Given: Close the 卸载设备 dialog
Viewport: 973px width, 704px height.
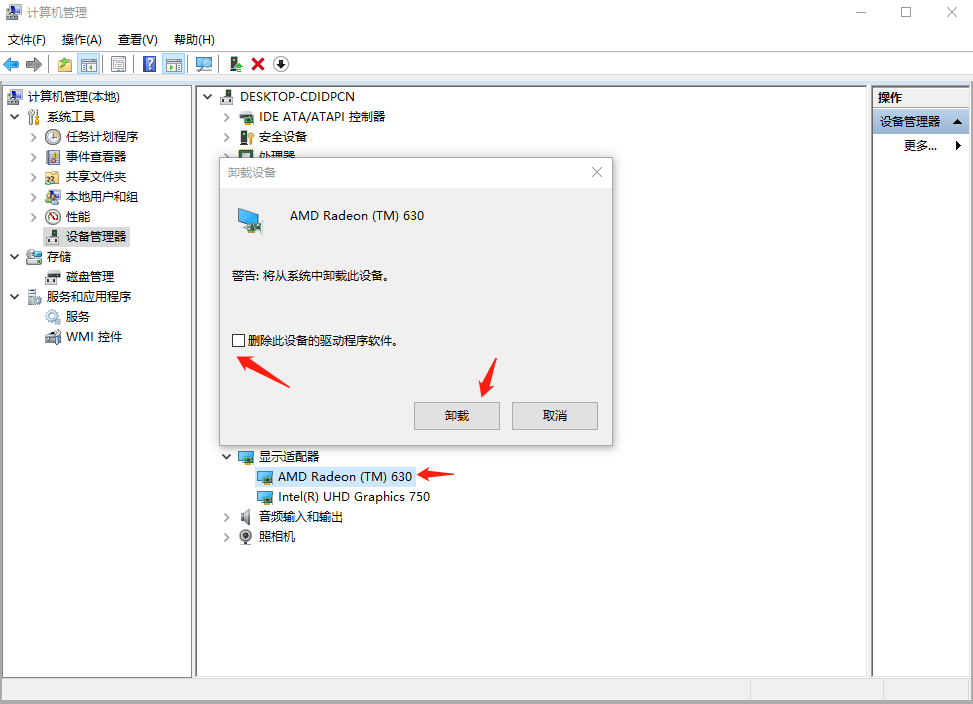Looking at the screenshot, I should click(x=597, y=172).
